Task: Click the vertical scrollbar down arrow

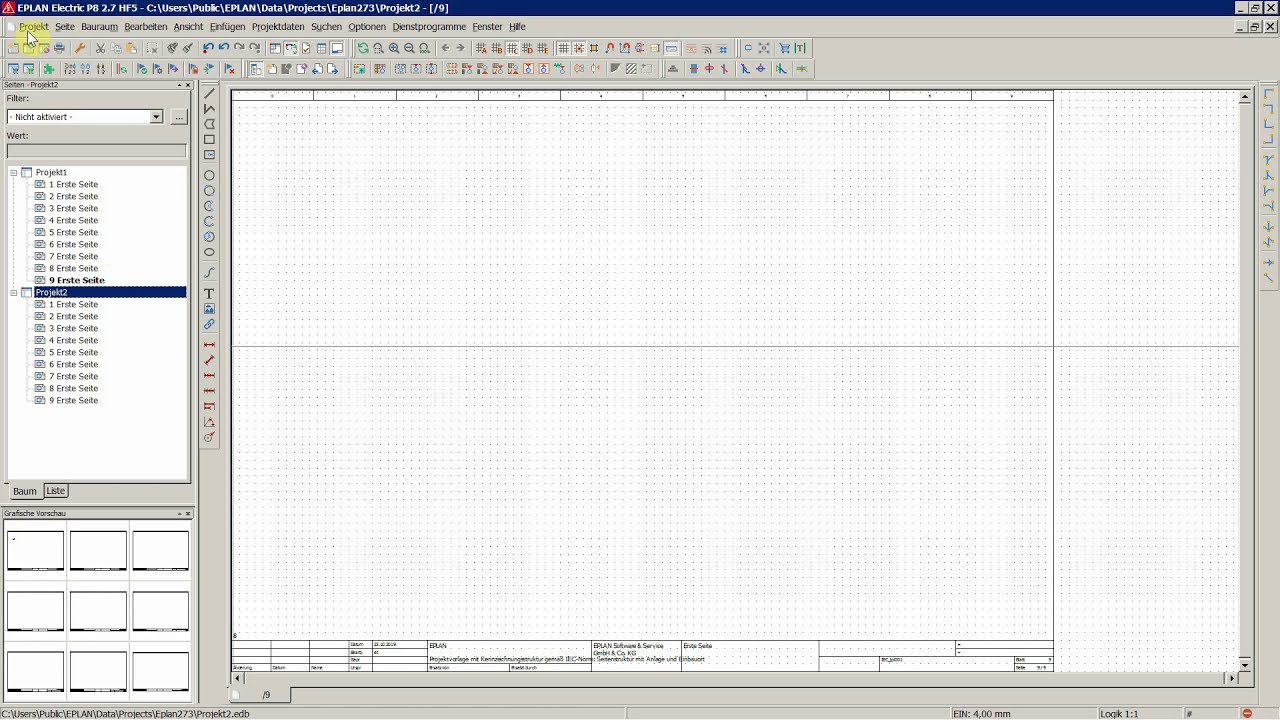Action: click(1245, 665)
